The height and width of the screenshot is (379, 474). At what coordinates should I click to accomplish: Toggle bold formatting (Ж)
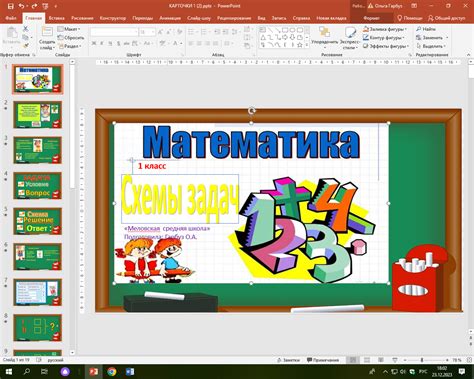point(94,44)
